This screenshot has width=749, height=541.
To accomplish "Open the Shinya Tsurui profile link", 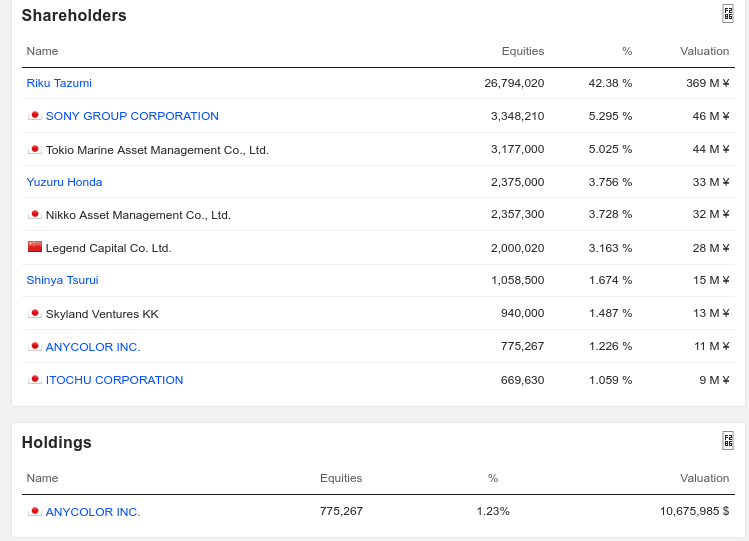I will (63, 280).
